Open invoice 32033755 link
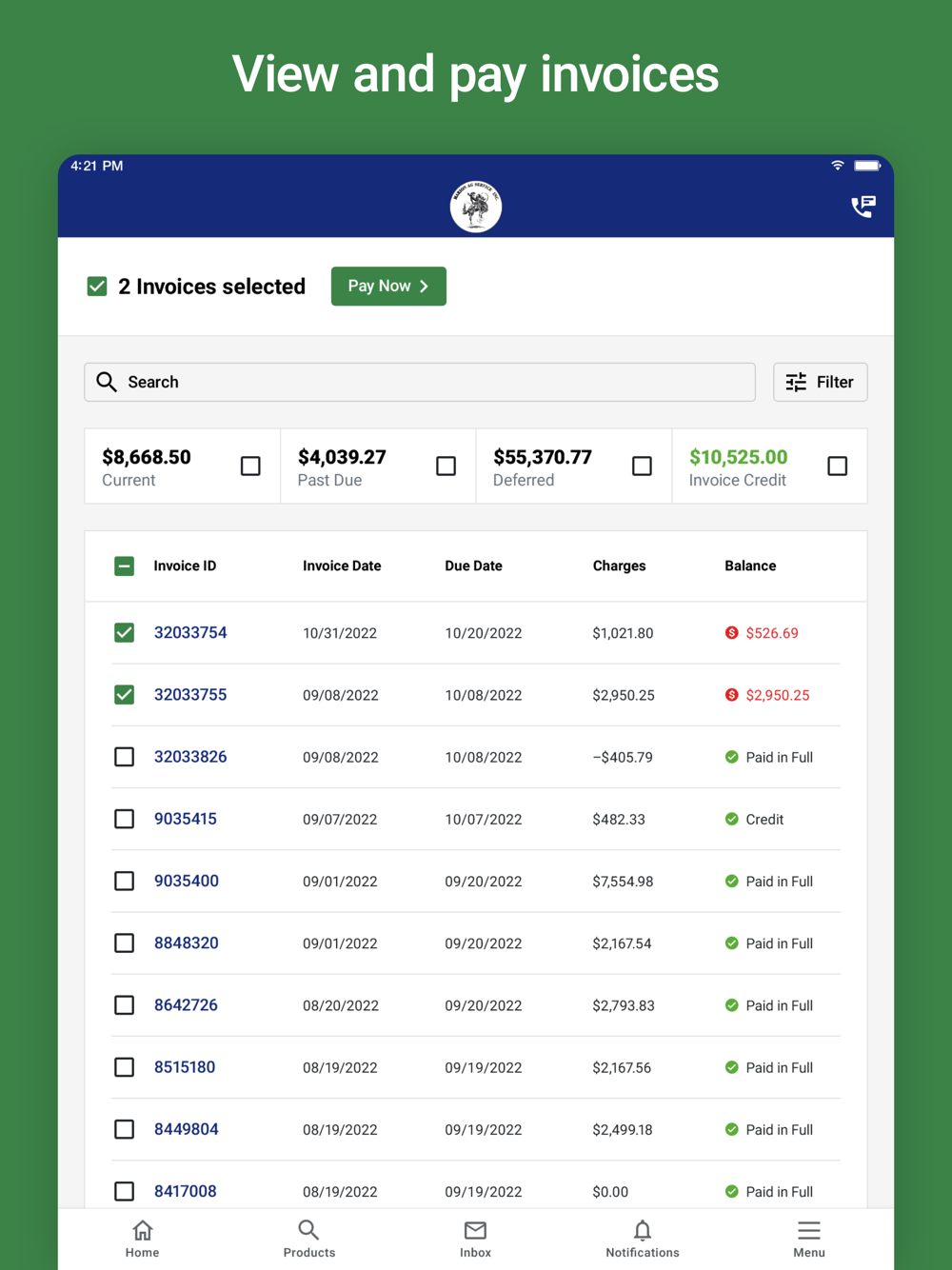 pos(190,695)
